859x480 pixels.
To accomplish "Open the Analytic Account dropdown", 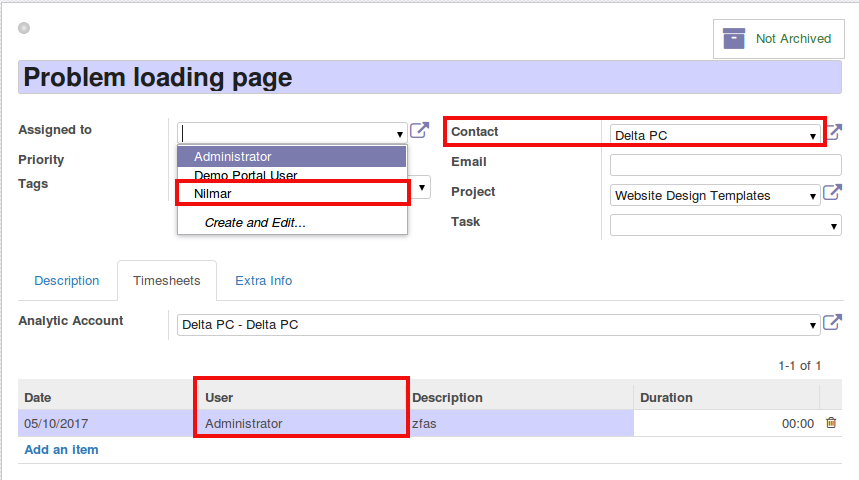I will pos(498,325).
